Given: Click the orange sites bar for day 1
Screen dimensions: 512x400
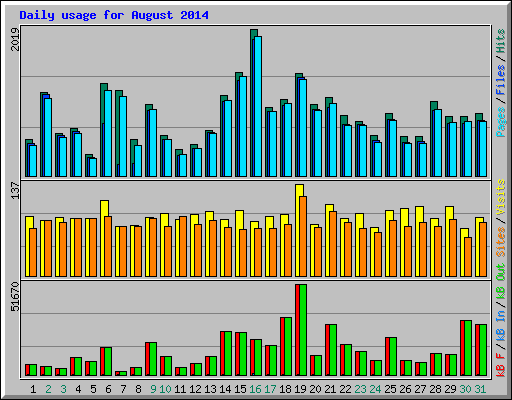Looking at the screenshot, I should 33,252.
